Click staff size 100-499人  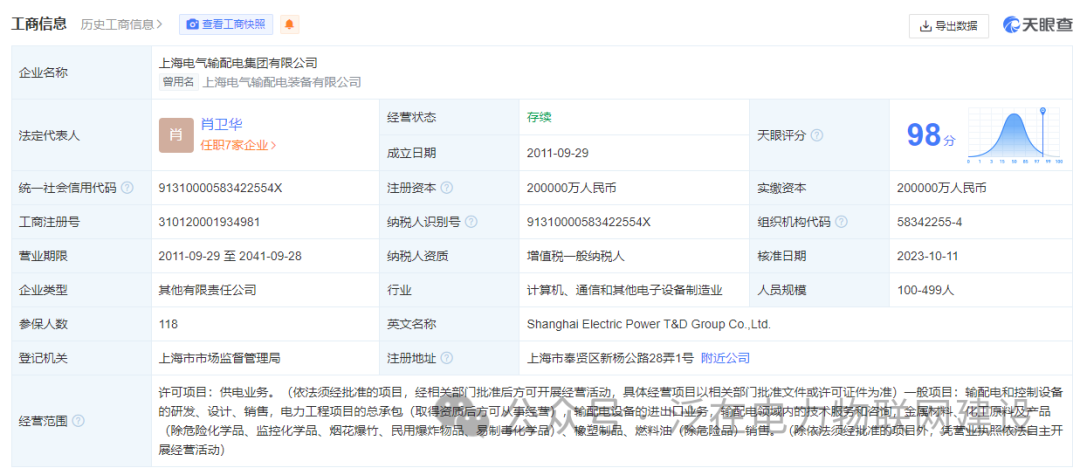[926, 290]
